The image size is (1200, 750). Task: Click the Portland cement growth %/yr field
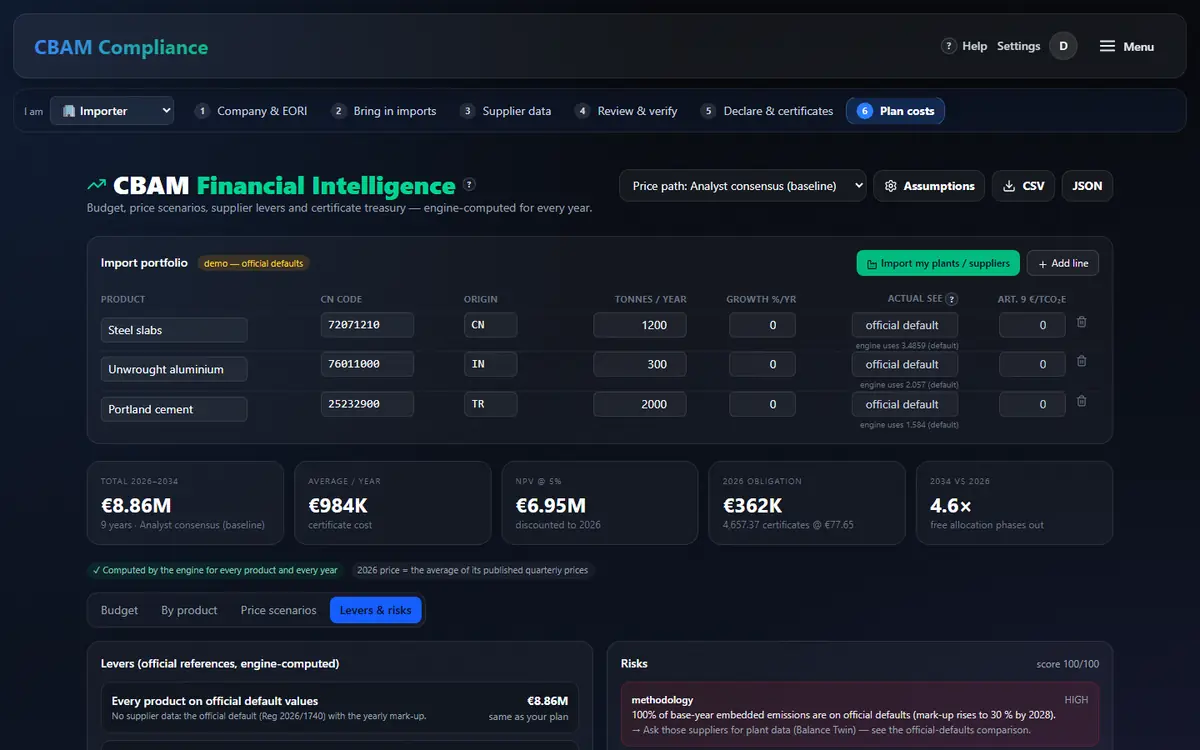tap(762, 404)
